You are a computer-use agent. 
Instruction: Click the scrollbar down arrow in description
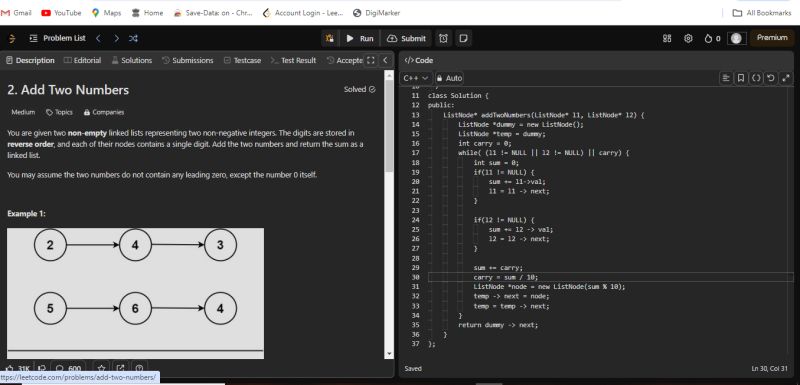point(389,354)
